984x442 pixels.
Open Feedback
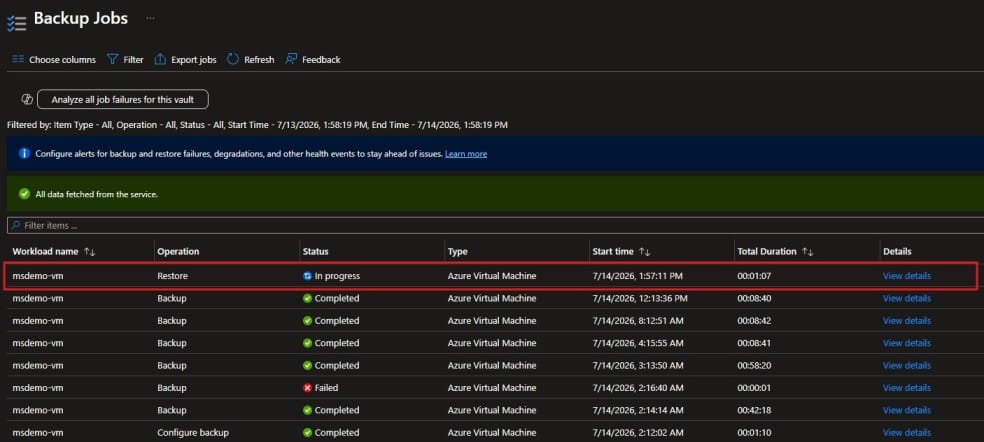pyautogui.click(x=313, y=60)
